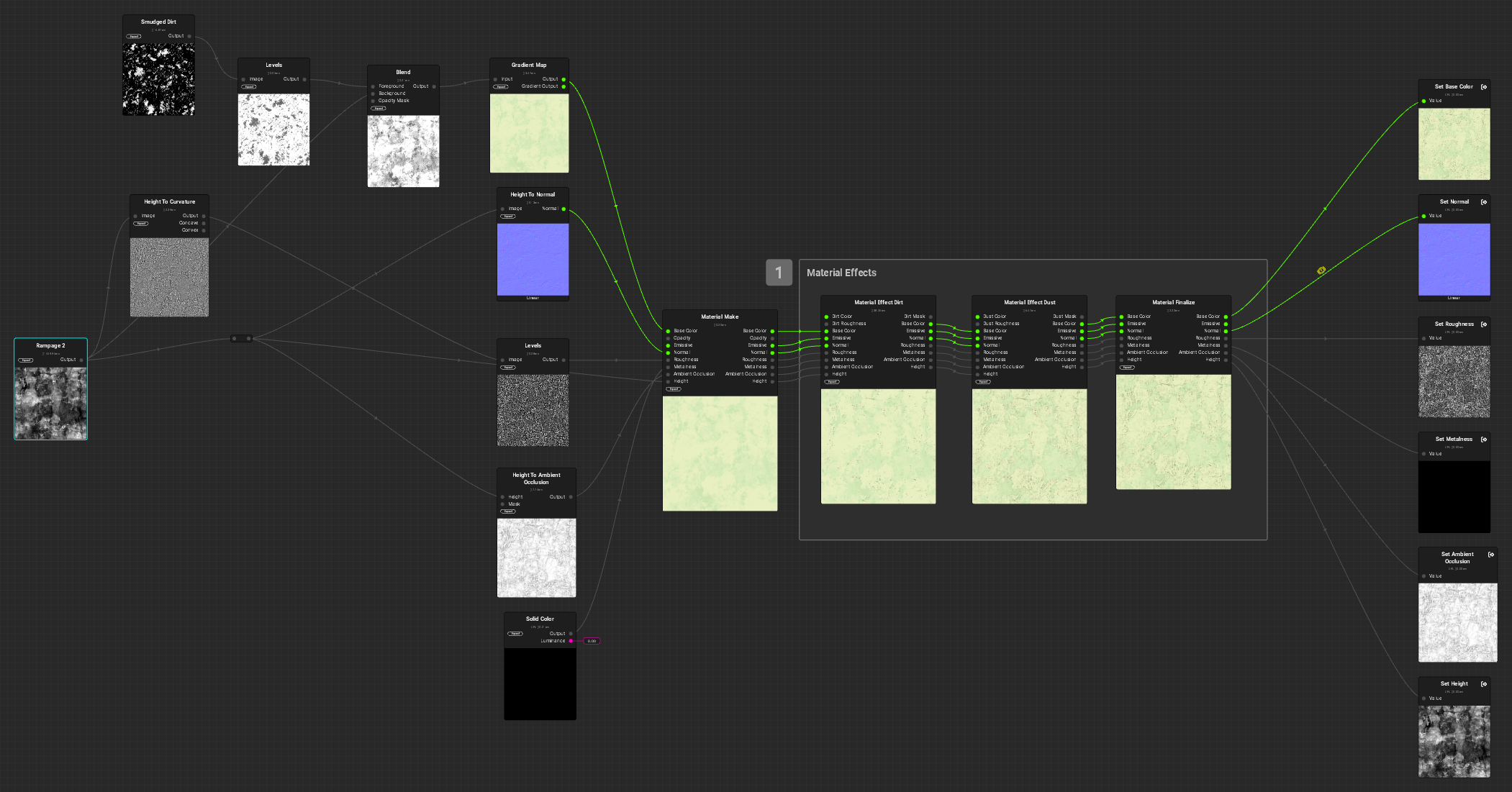Click the Set Height output icon

pyautogui.click(x=1484, y=684)
